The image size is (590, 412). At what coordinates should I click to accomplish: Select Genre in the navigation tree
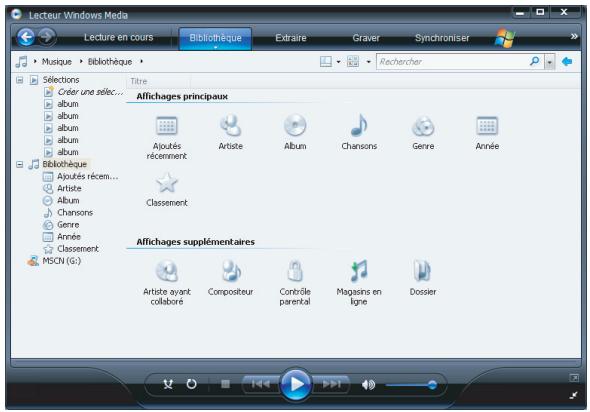[x=68, y=225]
